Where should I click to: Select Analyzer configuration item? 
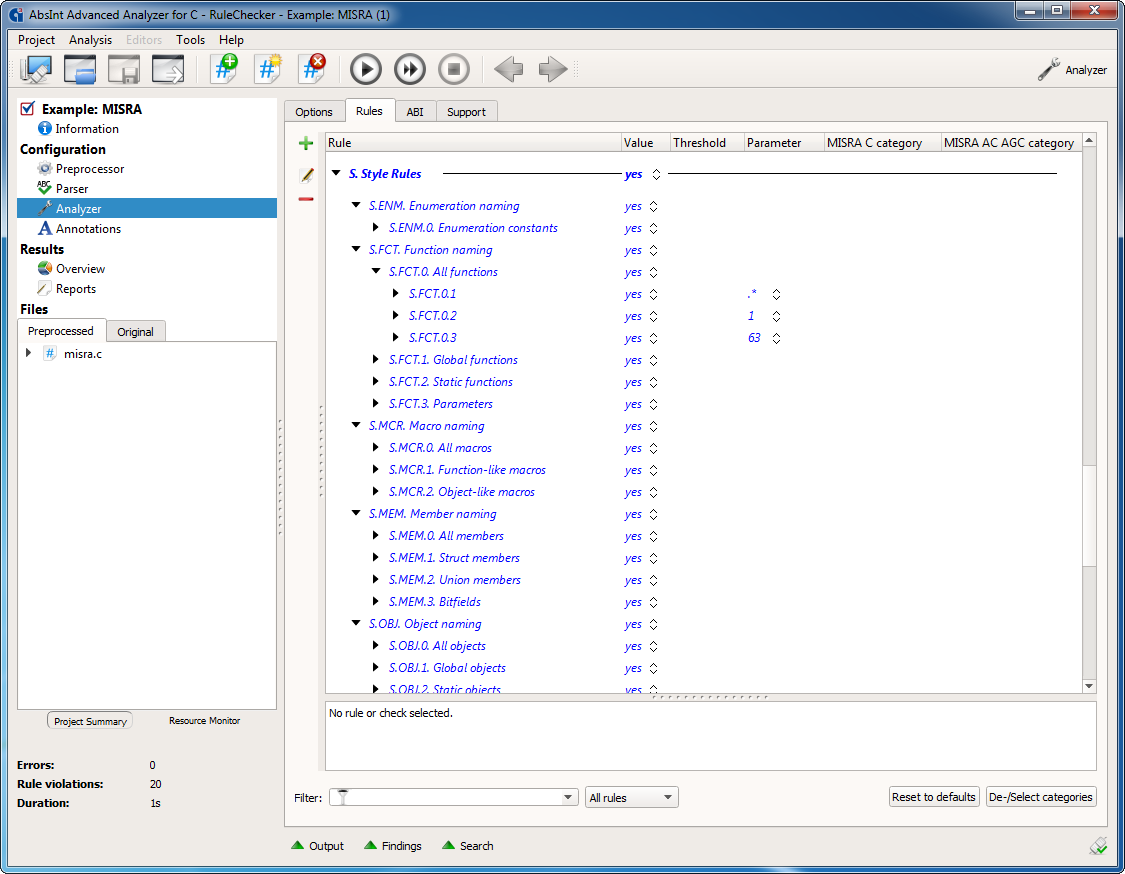[x=147, y=208]
